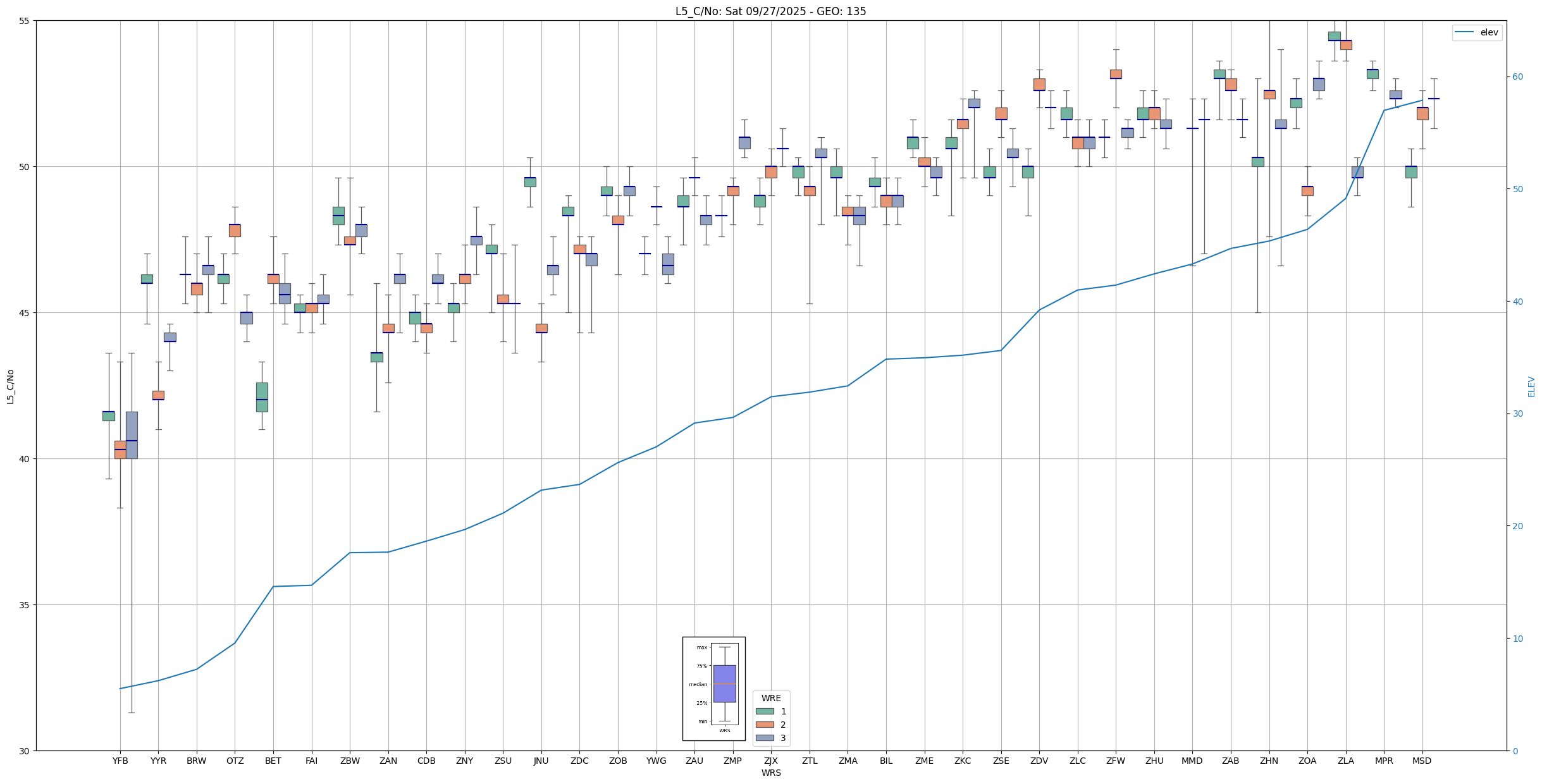The image size is (1542, 784).
Task: Click the orange WRE 2 legend swatch
Action: [765, 725]
